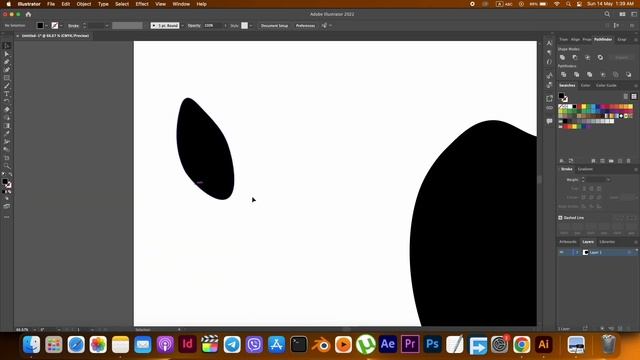Click the Intersect shape mode icon
This screenshot has width=640, height=360.
(588, 58)
